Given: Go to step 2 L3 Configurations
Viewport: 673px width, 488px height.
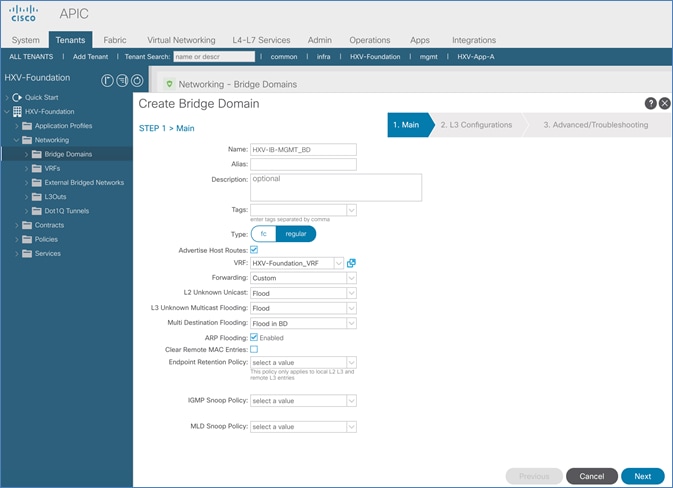Looking at the screenshot, I should (476, 125).
